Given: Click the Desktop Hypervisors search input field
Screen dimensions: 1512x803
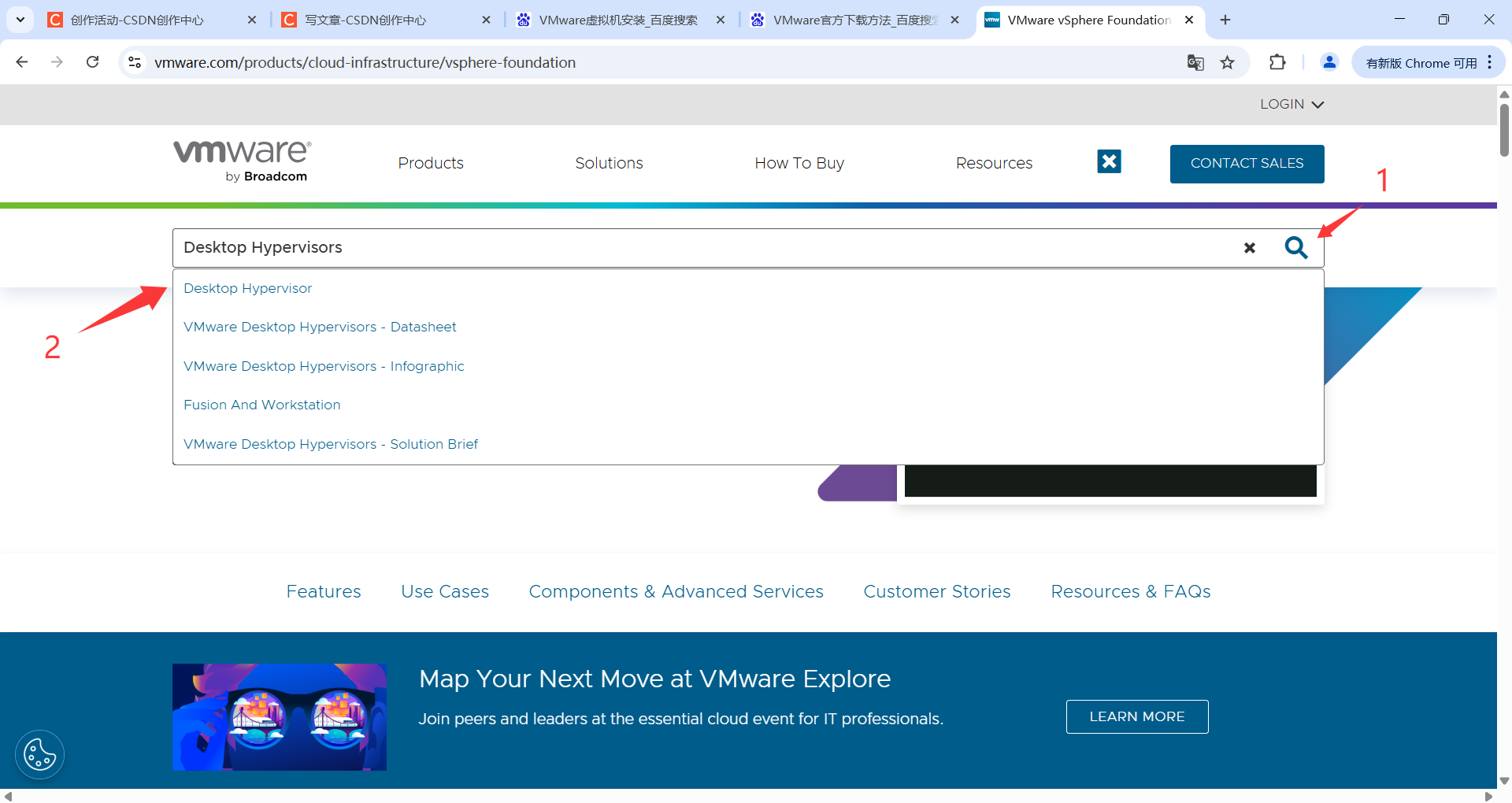Looking at the screenshot, I should 701,248.
